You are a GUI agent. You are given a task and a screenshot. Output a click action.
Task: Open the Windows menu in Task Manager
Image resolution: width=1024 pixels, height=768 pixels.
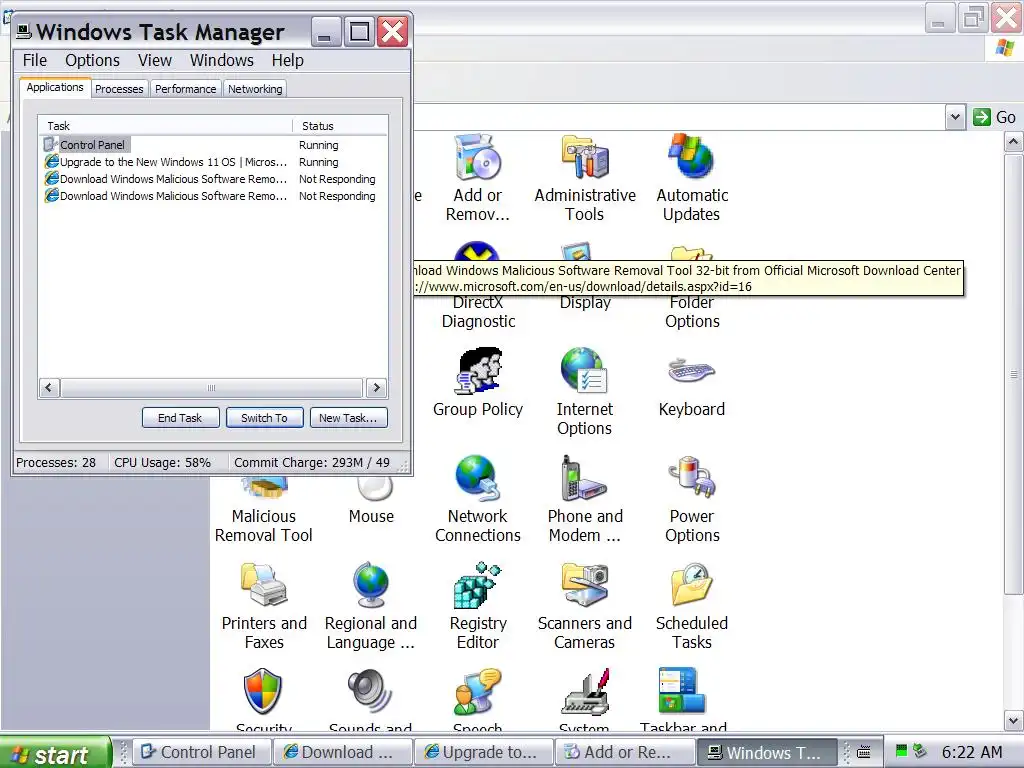click(221, 60)
